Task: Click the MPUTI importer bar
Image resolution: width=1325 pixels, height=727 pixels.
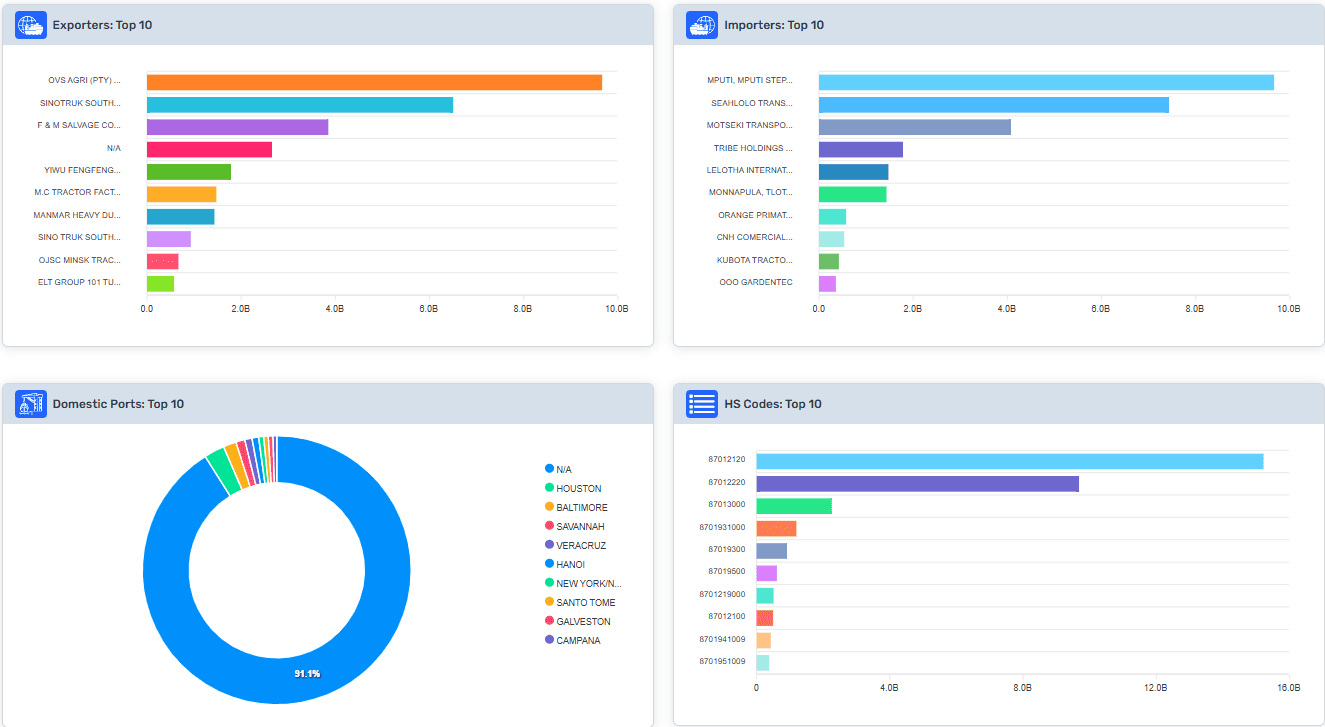Action: pos(1046,82)
